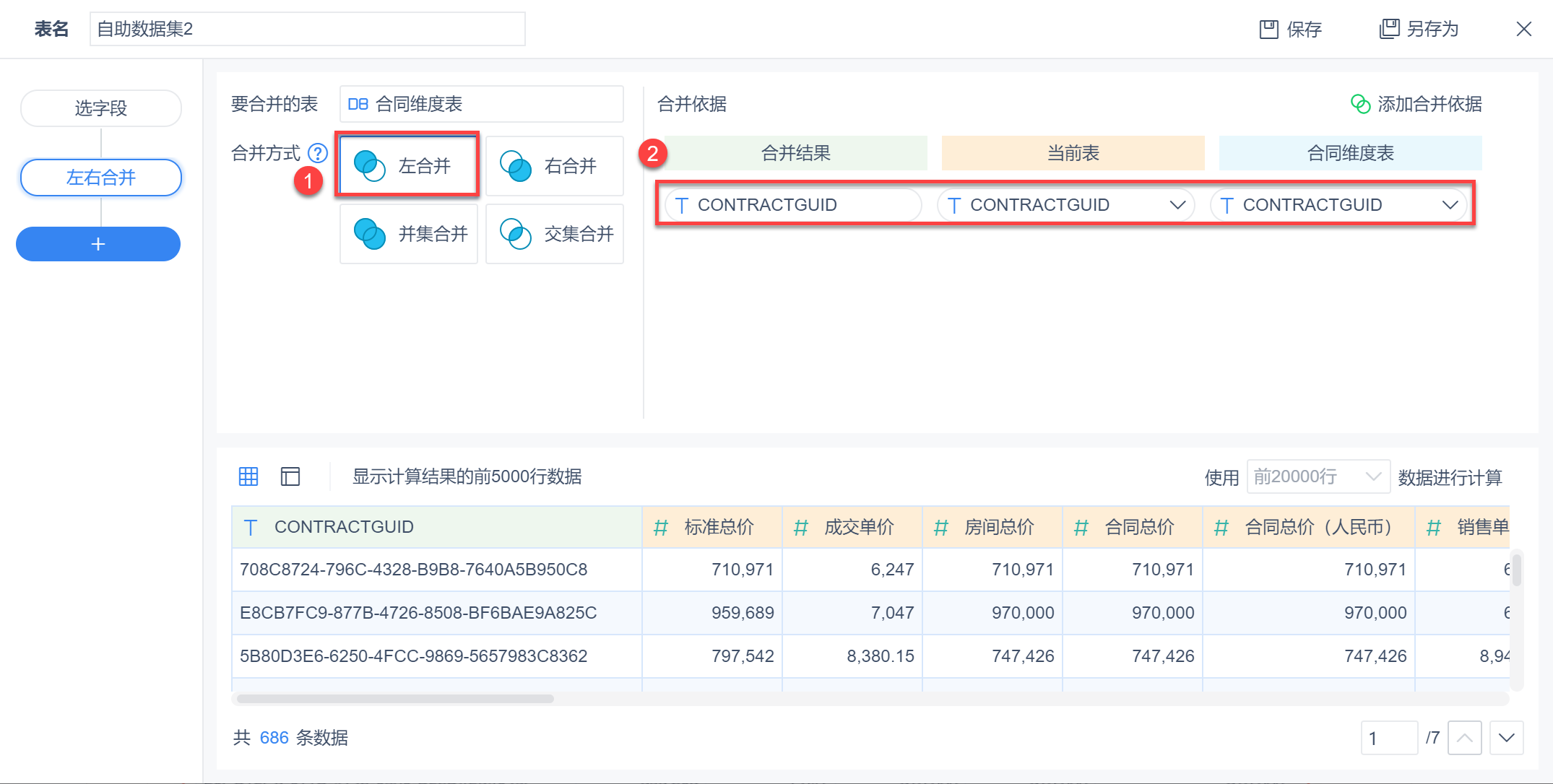Click the merge method help question icon
Screen dimensions: 1553x784
(x=318, y=153)
